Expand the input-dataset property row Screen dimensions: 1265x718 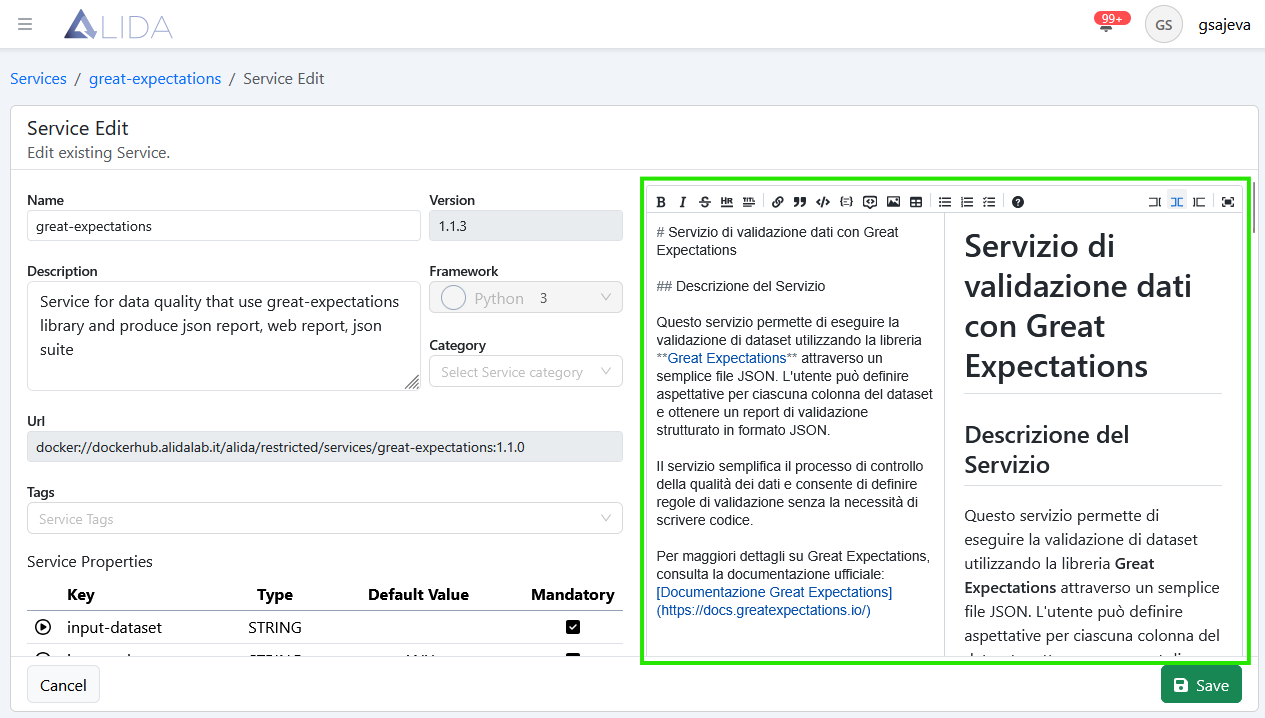43,627
